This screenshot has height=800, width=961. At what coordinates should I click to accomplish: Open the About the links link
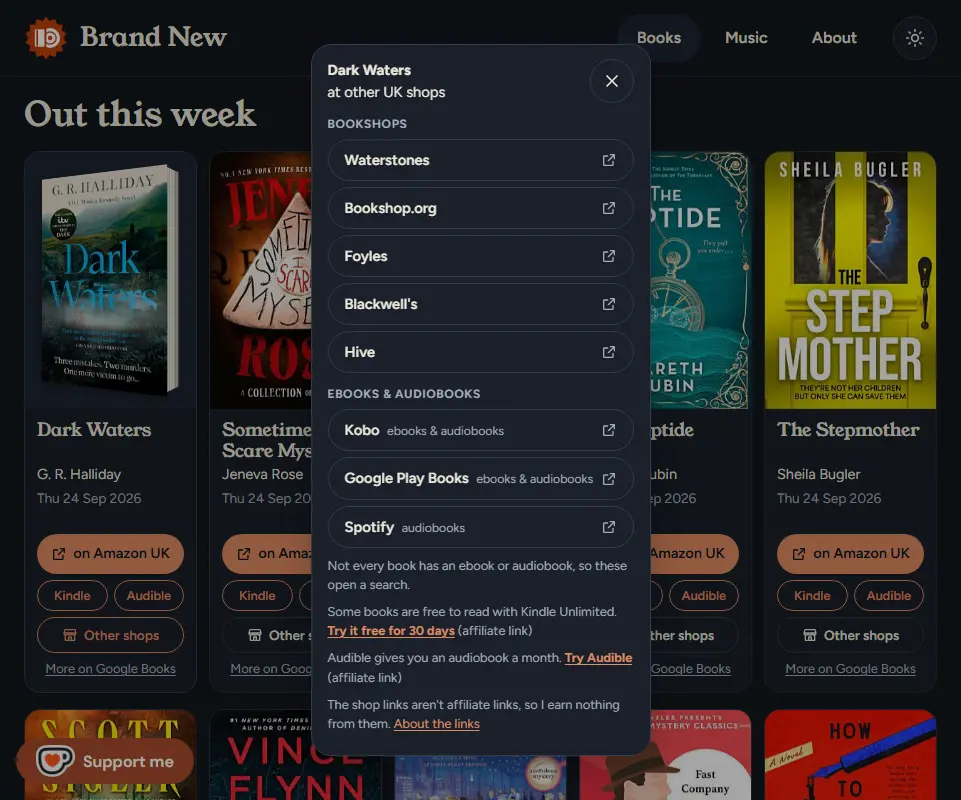[x=436, y=724]
